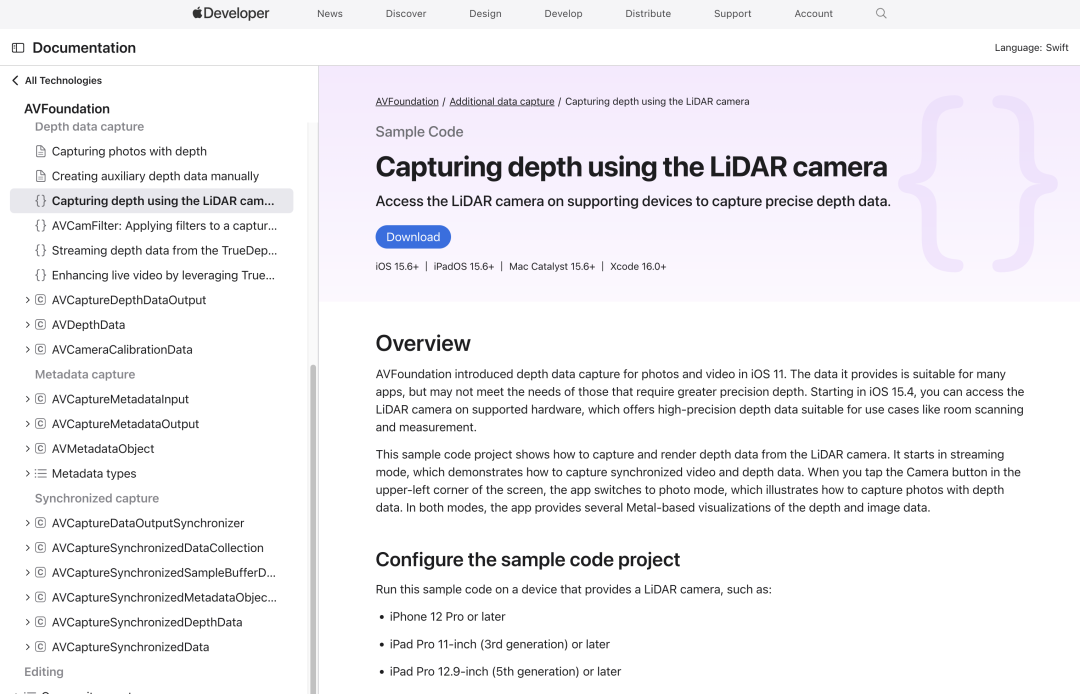
Task: Click document icon beside Capturing photos with depth
Action: pyautogui.click(x=41, y=151)
